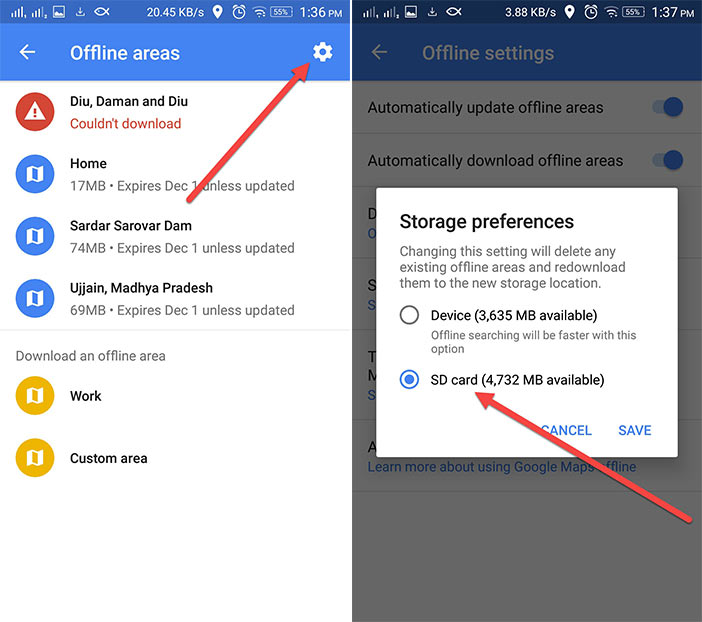Select Device storage radio button

[409, 315]
